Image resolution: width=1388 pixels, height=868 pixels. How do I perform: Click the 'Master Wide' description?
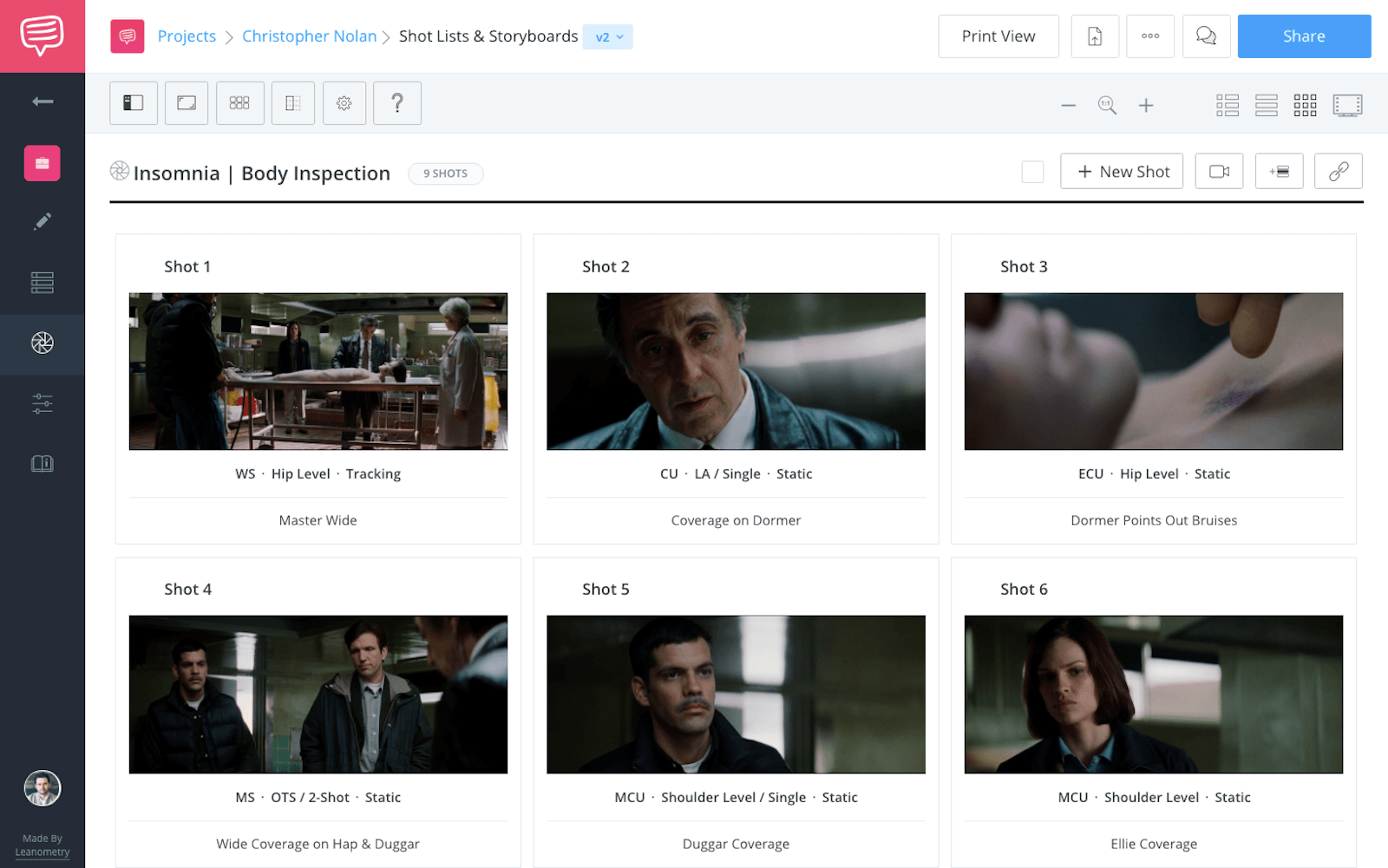(318, 520)
